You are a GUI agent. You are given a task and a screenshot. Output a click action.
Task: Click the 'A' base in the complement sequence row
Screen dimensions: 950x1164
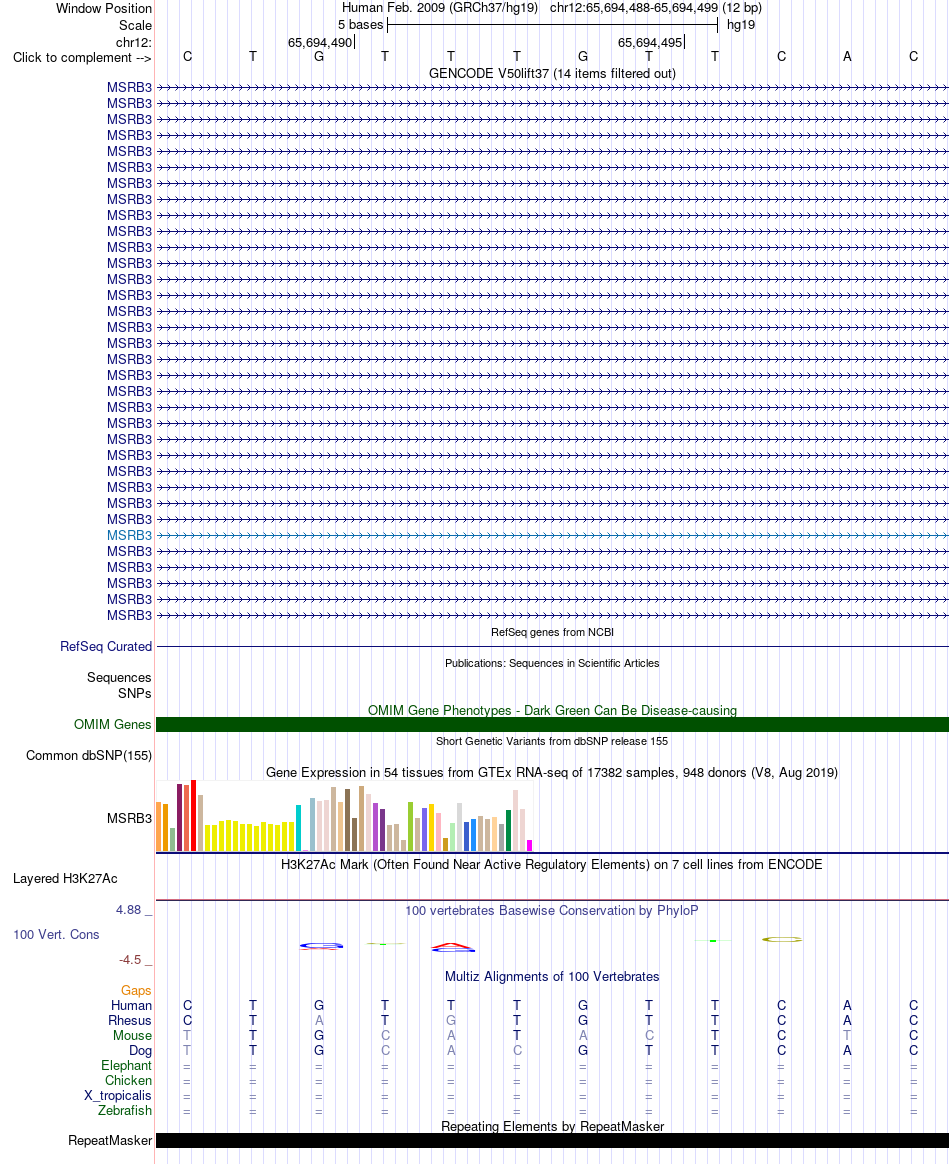click(x=847, y=56)
